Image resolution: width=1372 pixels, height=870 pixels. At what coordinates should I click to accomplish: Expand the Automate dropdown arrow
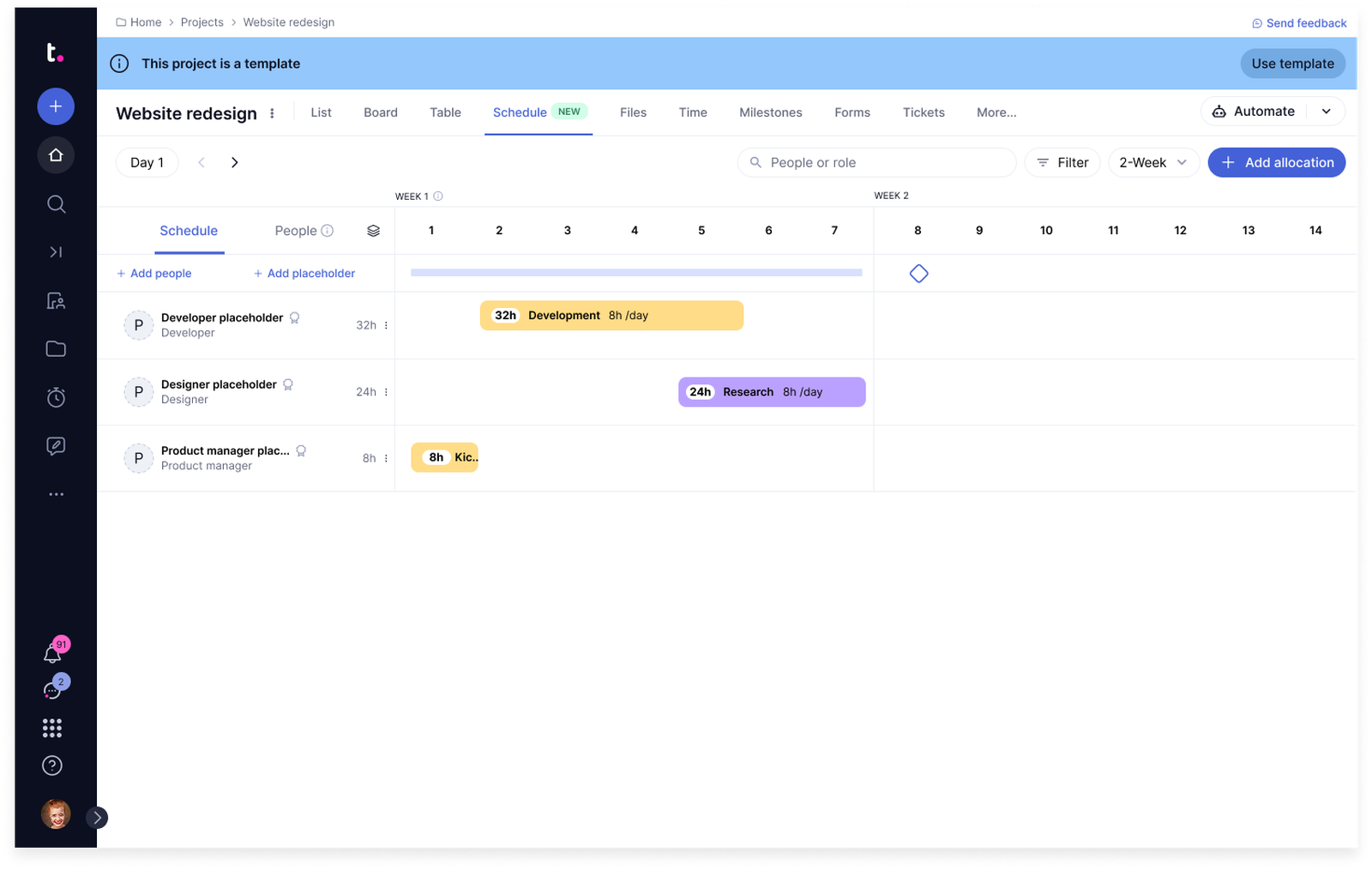pos(1326,112)
